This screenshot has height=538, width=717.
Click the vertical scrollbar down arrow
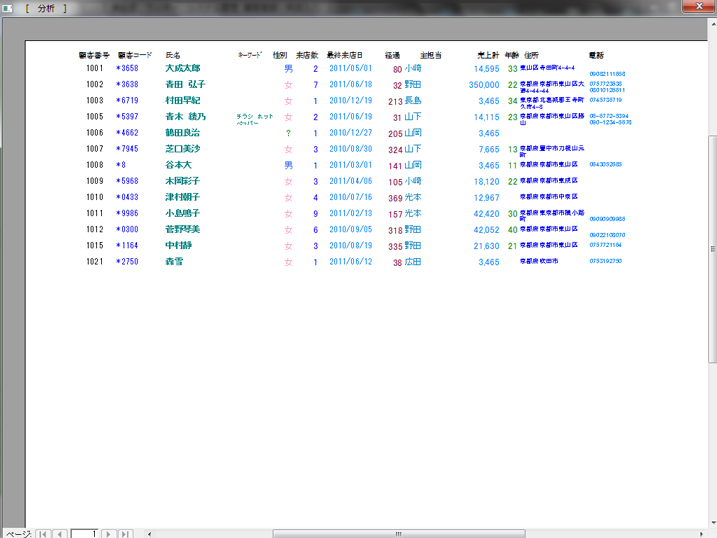[712, 523]
